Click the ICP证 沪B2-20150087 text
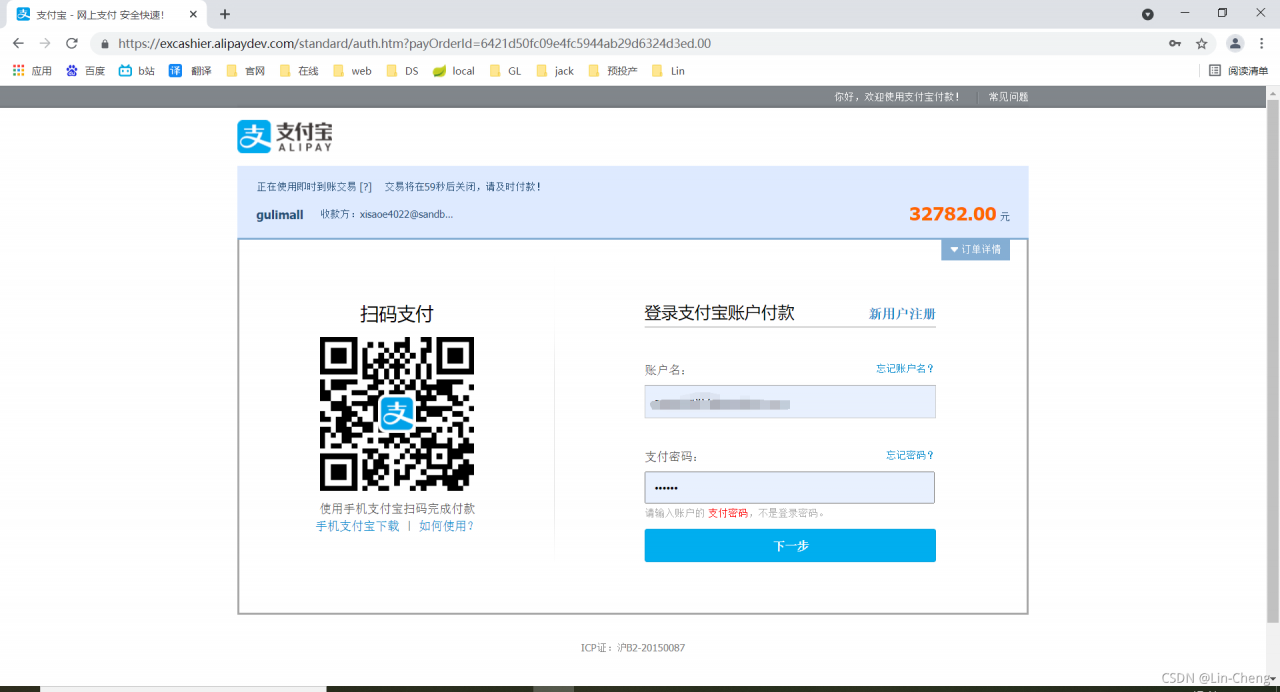Image resolution: width=1280 pixels, height=692 pixels. pos(633,648)
